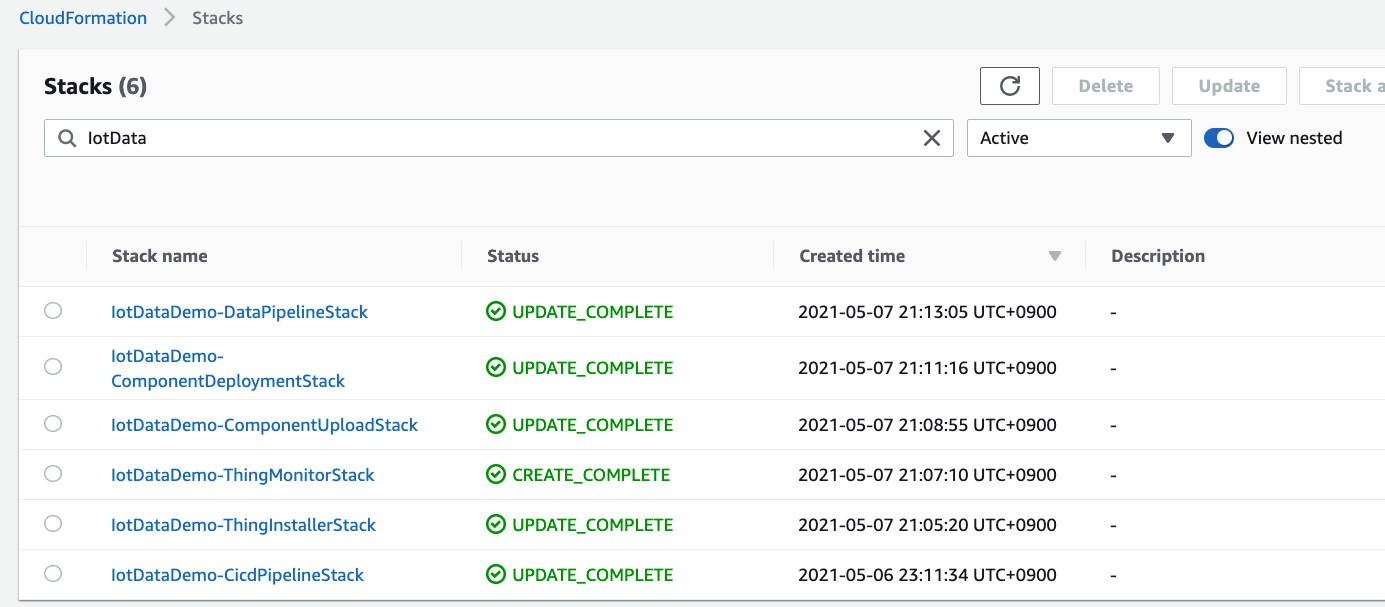Open IotDataDemo-ThingInstallerStack link

click(244, 525)
